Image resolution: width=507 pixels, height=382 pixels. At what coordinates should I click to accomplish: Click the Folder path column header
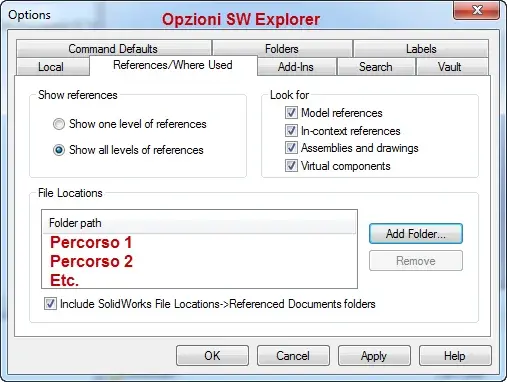coord(199,223)
